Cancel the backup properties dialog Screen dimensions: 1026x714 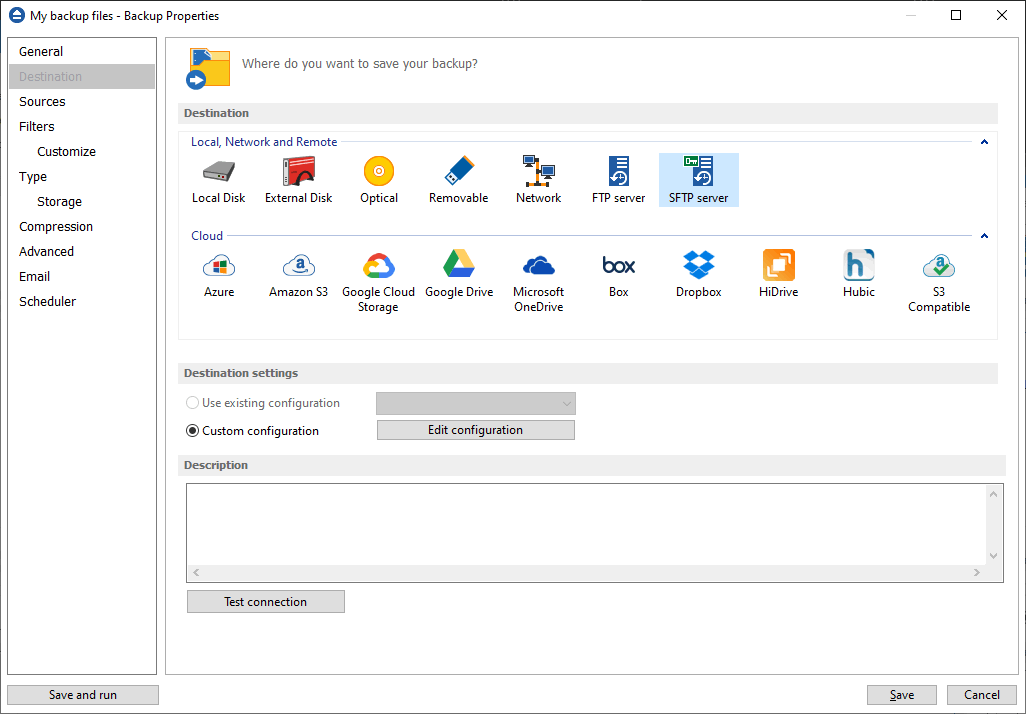(982, 694)
